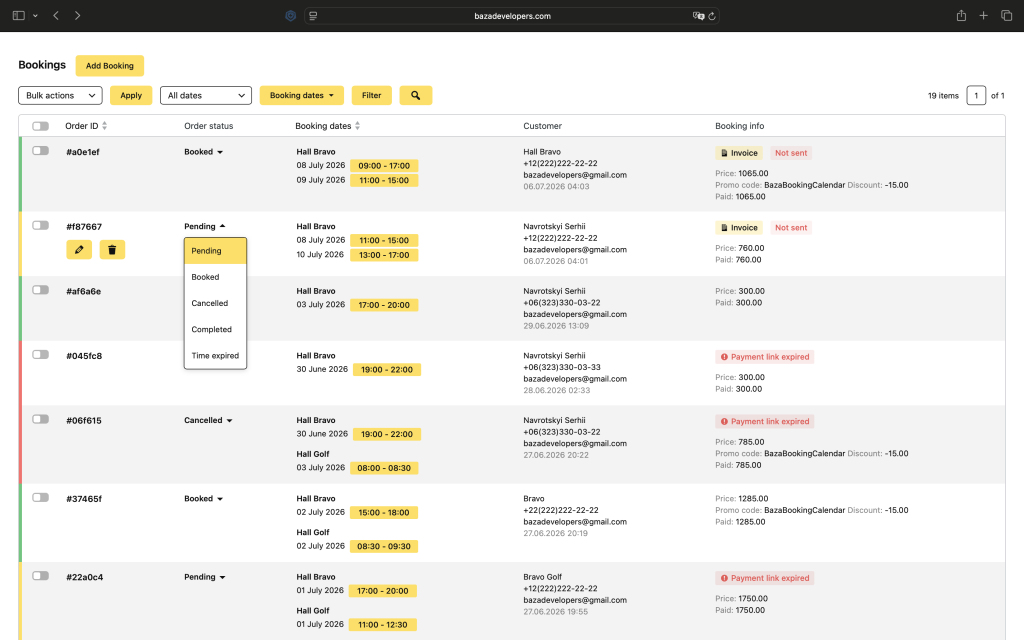Viewport: 1024px width, 640px height.
Task: Select Pending in status menu
Action: 215,251
